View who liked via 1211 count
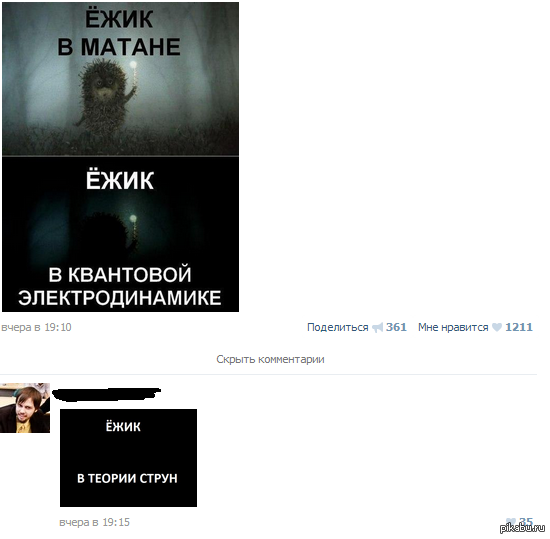The width and height of the screenshot is (550, 539). coord(519,327)
